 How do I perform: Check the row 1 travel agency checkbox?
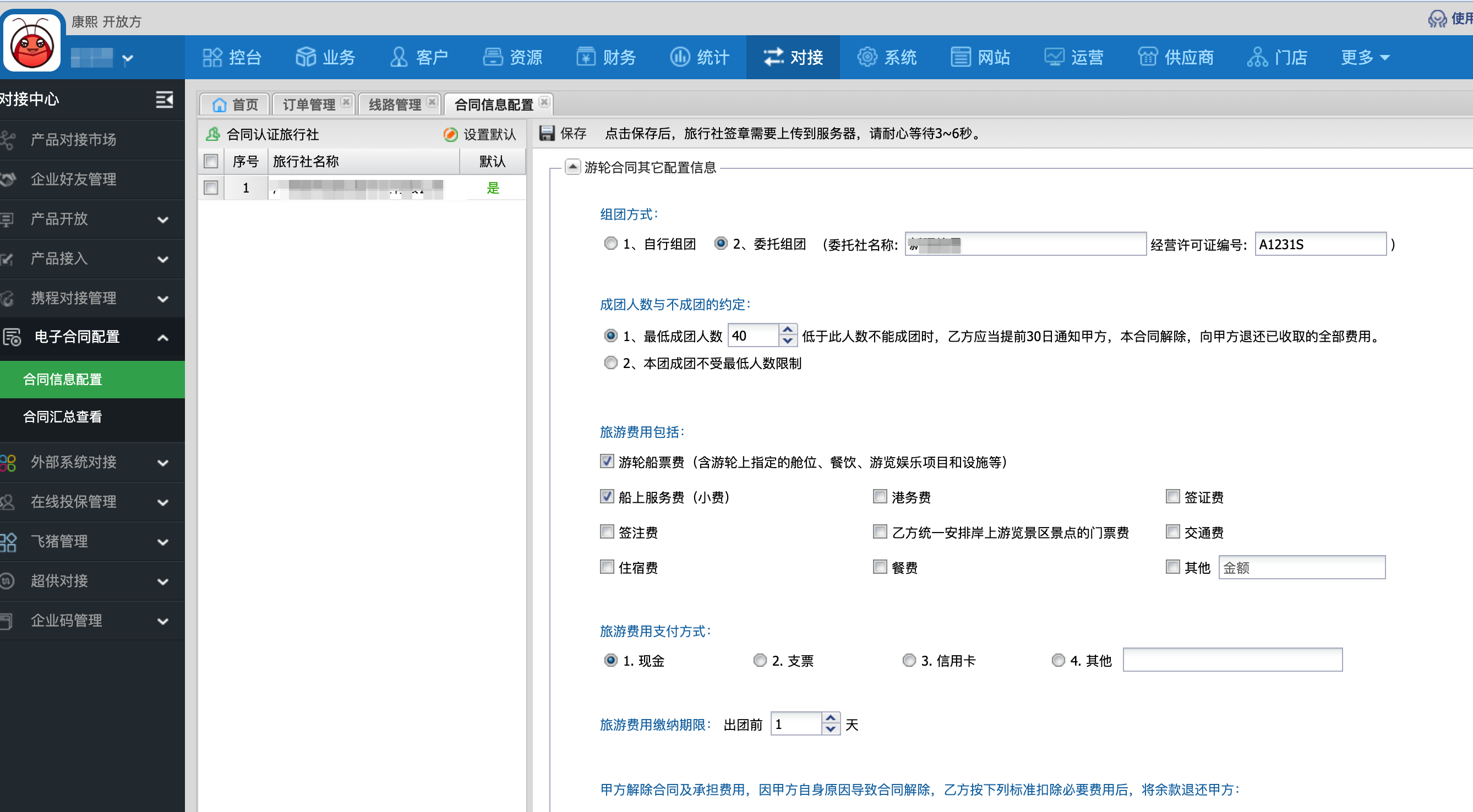[x=210, y=188]
